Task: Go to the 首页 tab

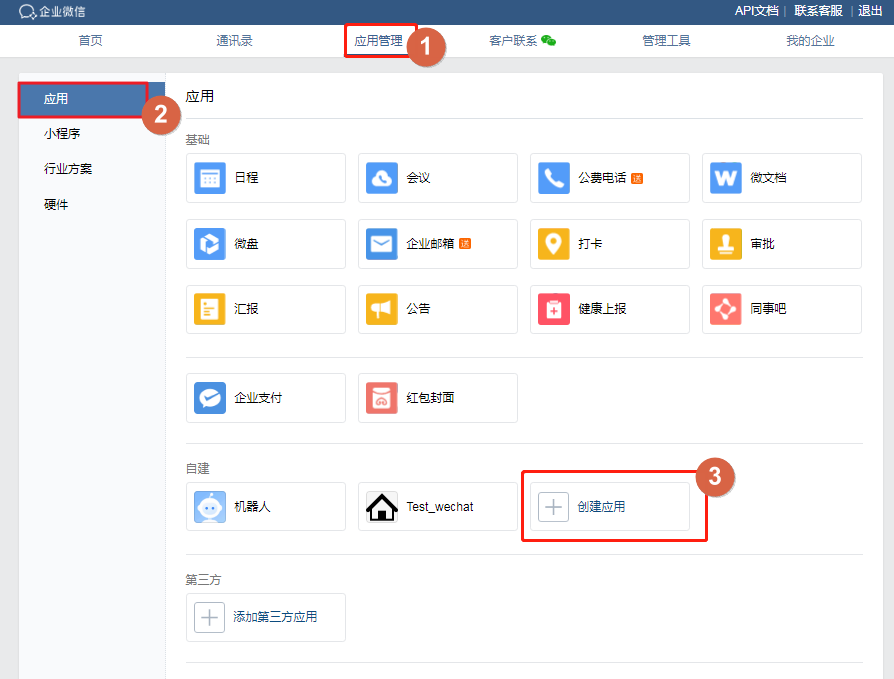Action: (90, 41)
